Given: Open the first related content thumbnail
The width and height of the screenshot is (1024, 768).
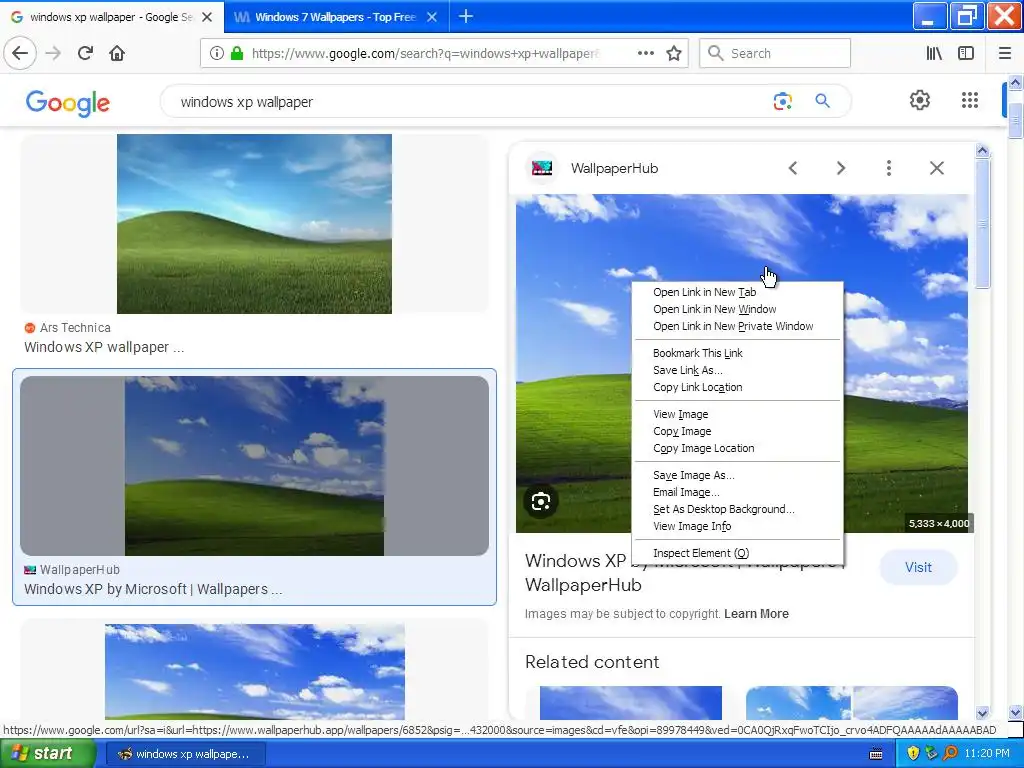Looking at the screenshot, I should (631, 703).
